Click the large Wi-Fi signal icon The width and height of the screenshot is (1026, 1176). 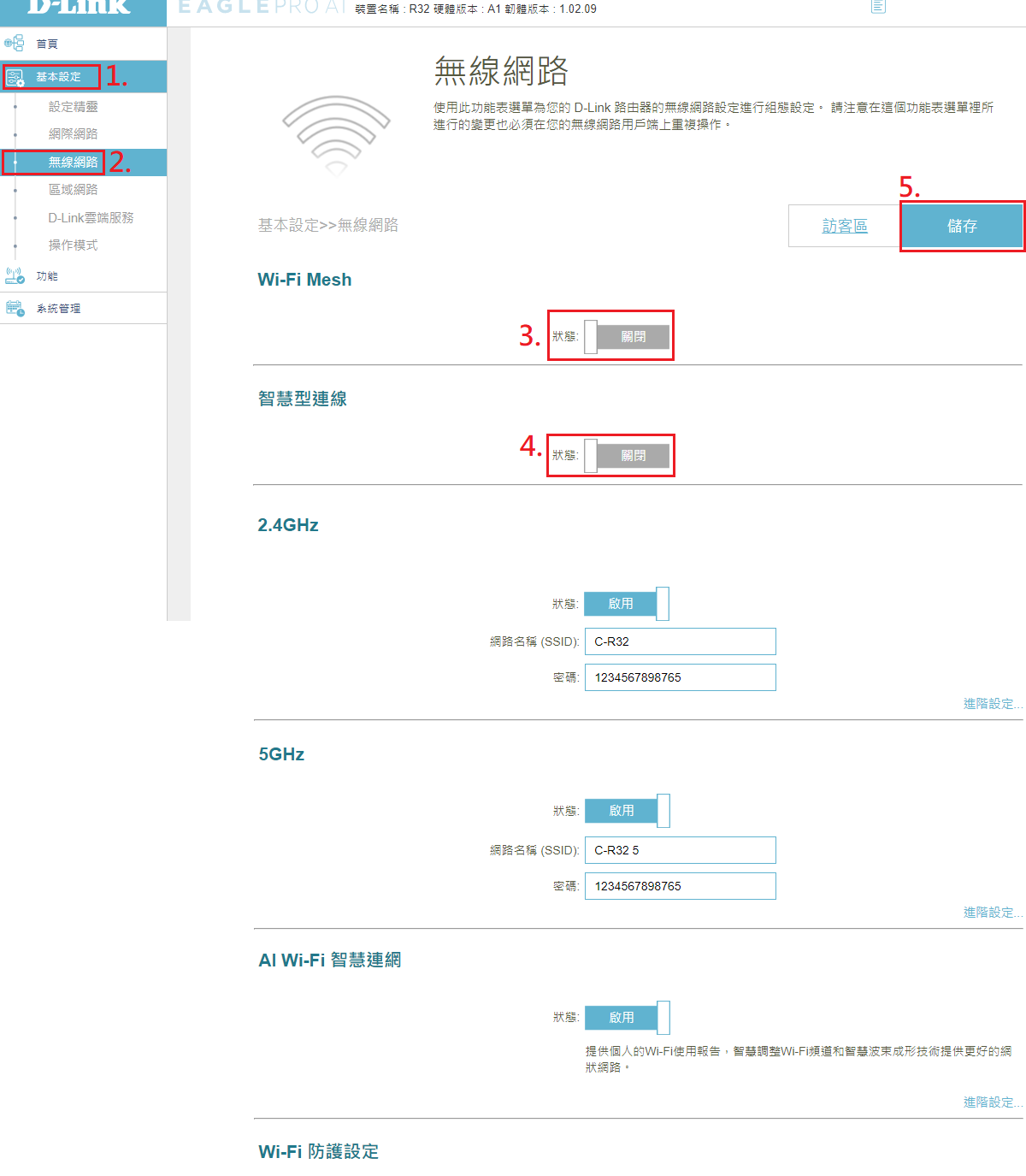336,134
